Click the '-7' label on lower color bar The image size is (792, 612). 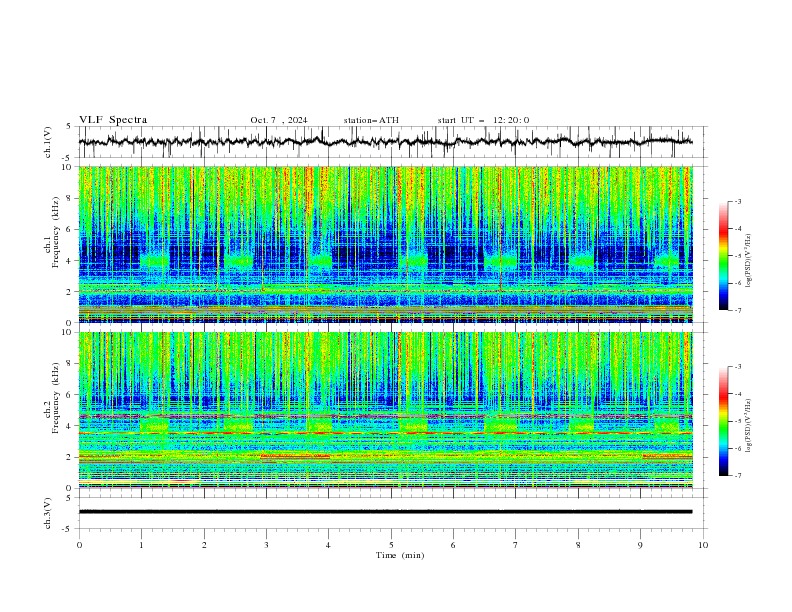[738, 476]
